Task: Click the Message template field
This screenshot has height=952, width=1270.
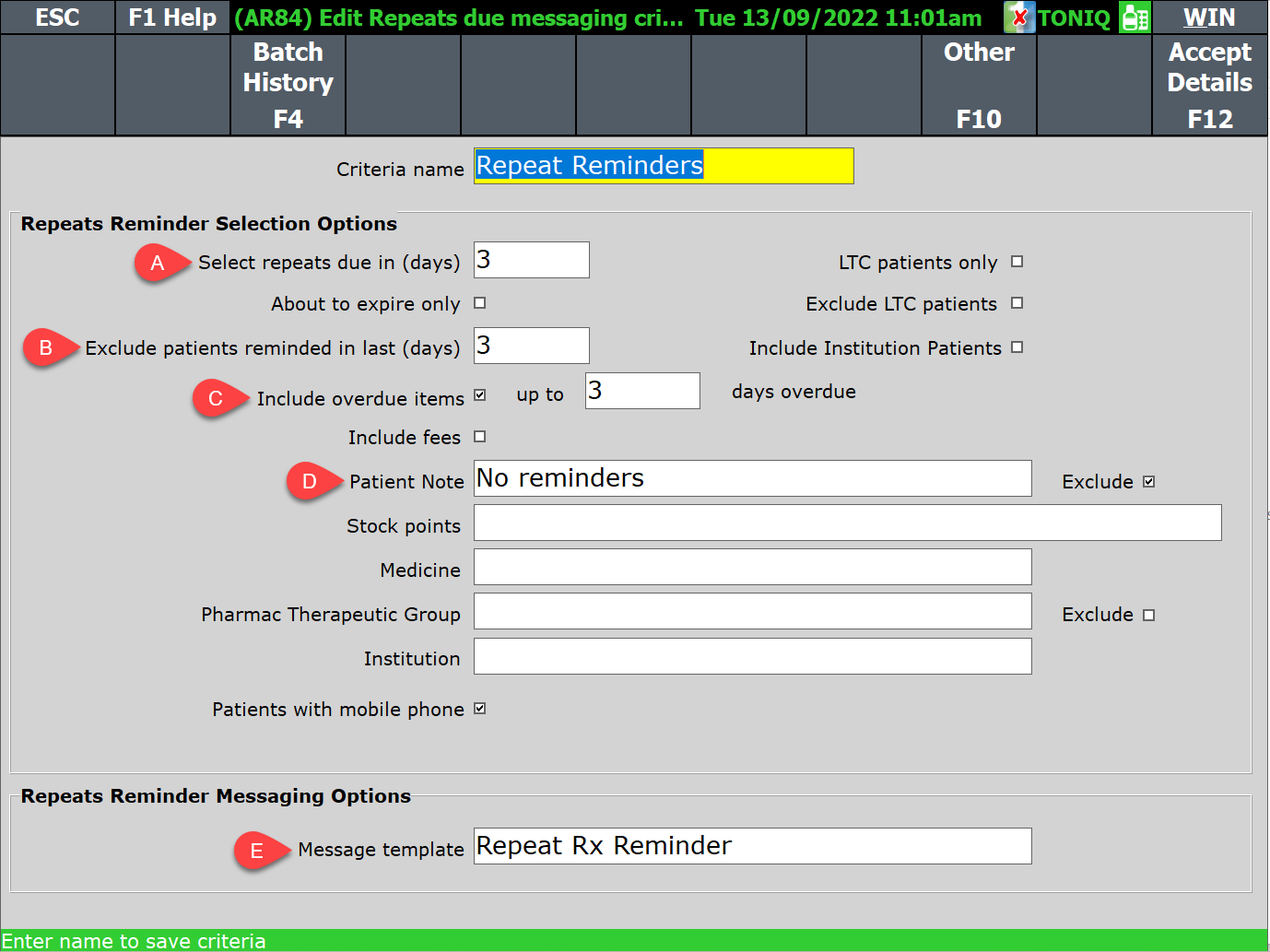Action: point(752,846)
